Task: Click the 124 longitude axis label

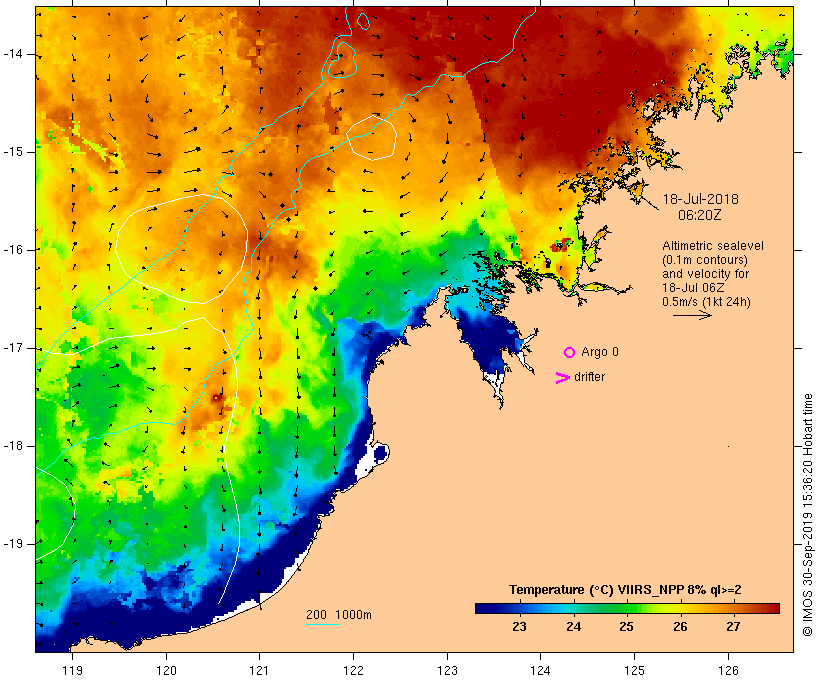Action: click(540, 670)
